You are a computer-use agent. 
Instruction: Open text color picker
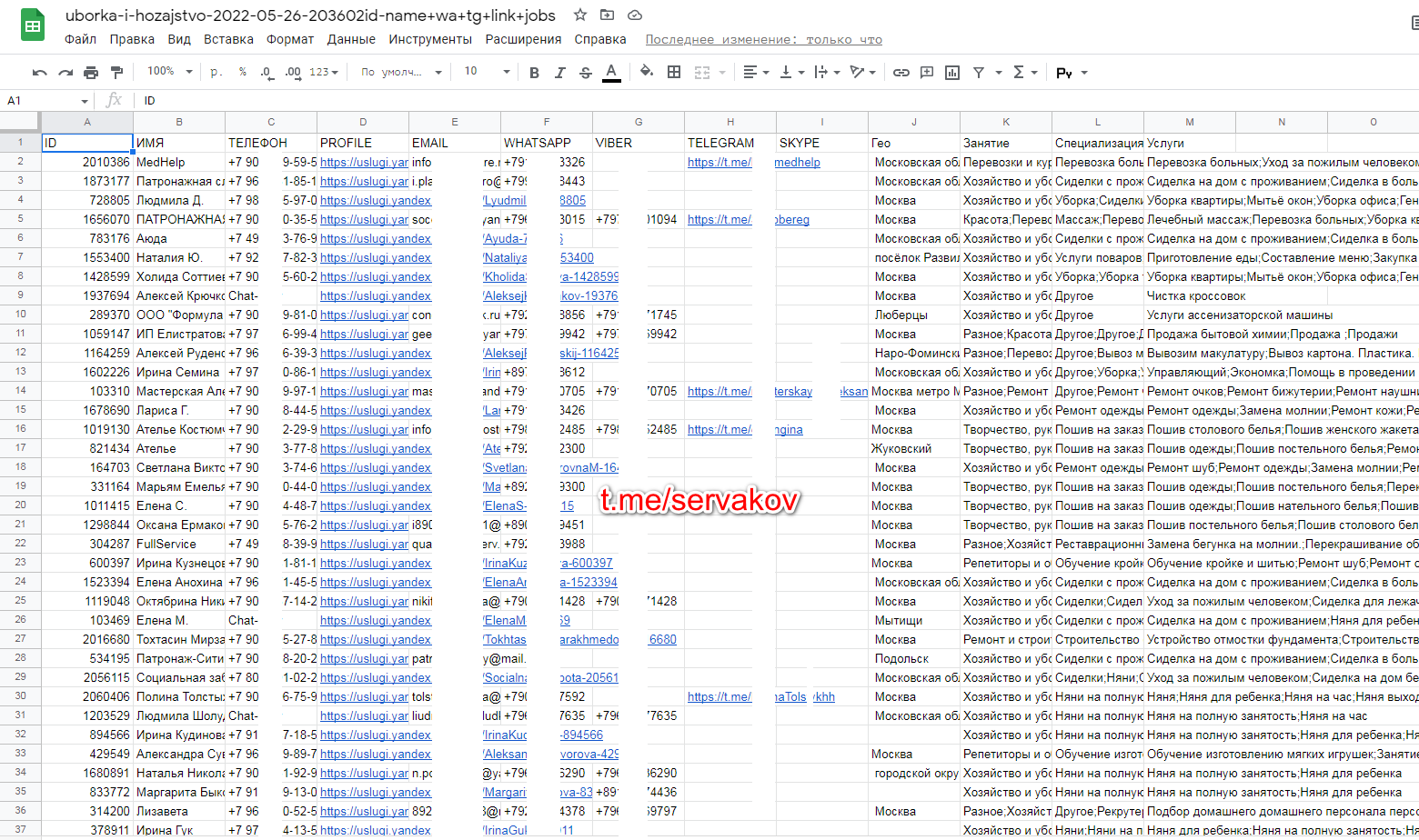click(611, 72)
